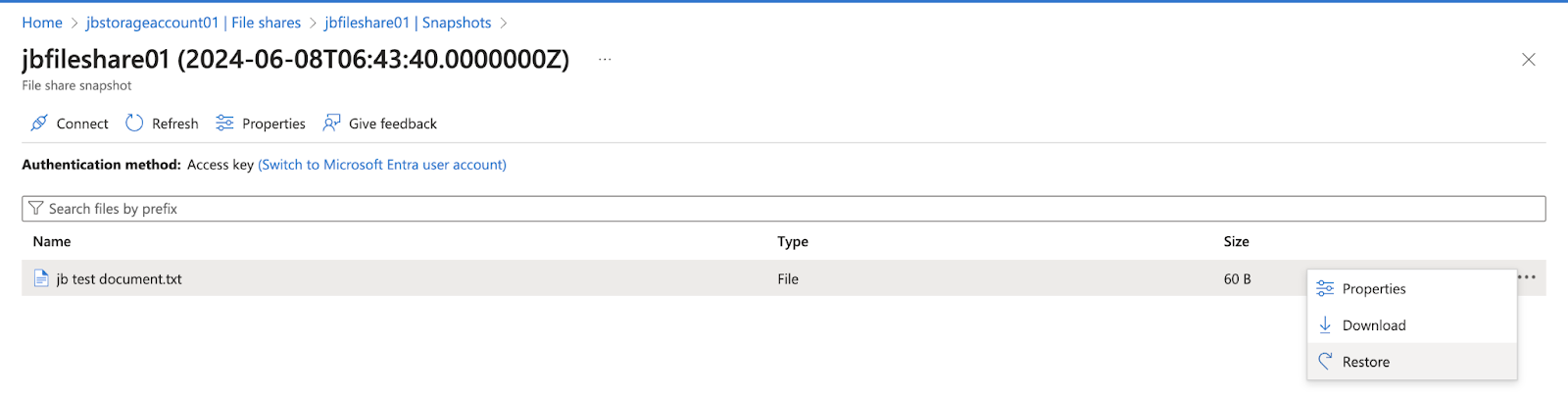The width and height of the screenshot is (1568, 397).
Task: Click the Download arrow icon in context menu
Action: (x=1325, y=324)
